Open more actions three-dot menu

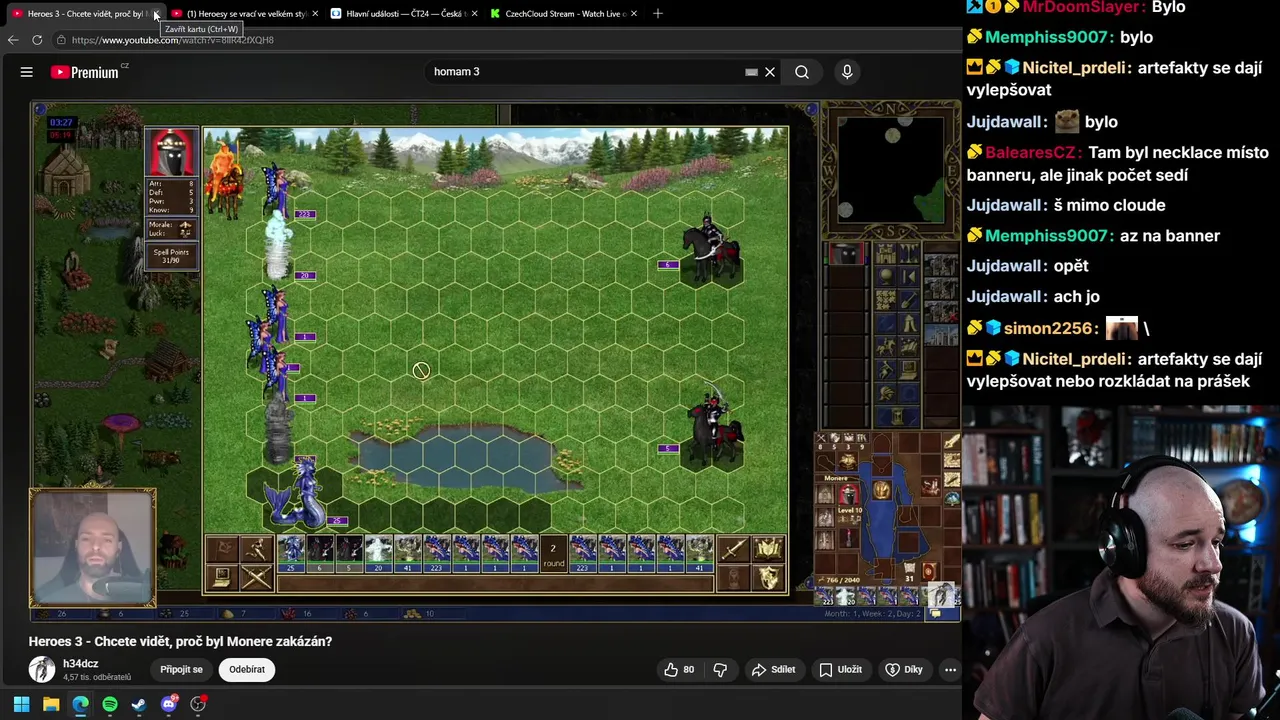pyautogui.click(x=950, y=669)
